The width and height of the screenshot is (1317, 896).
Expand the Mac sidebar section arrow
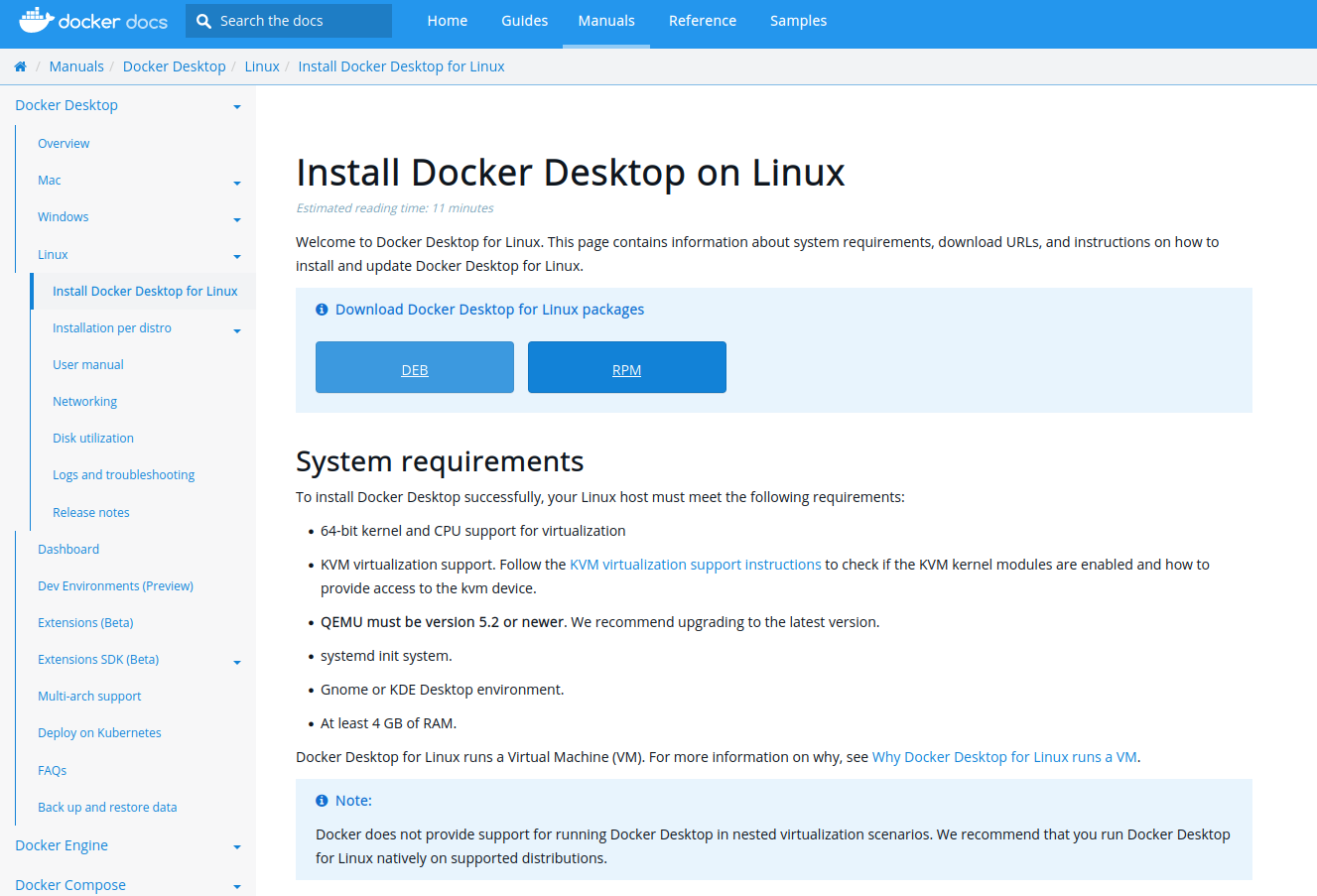click(x=237, y=183)
